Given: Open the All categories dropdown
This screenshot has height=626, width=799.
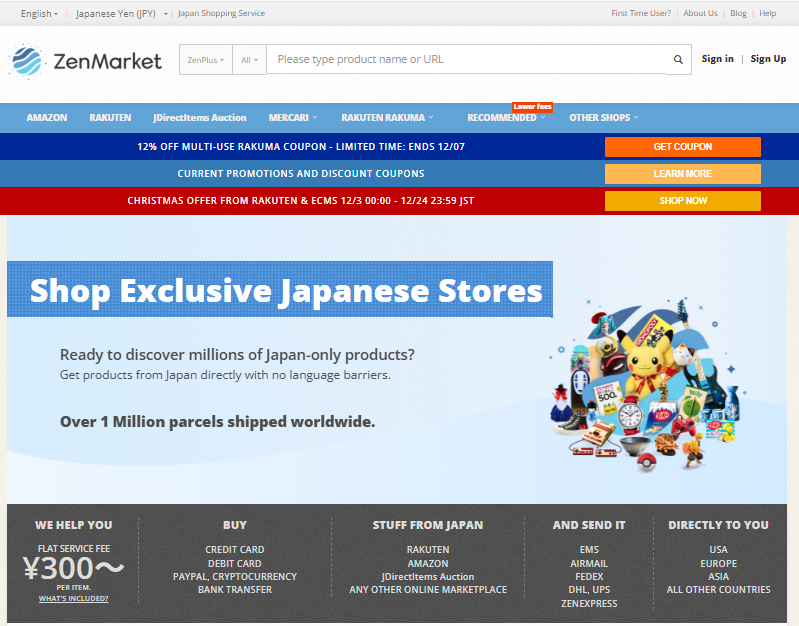Looking at the screenshot, I should click(x=249, y=60).
